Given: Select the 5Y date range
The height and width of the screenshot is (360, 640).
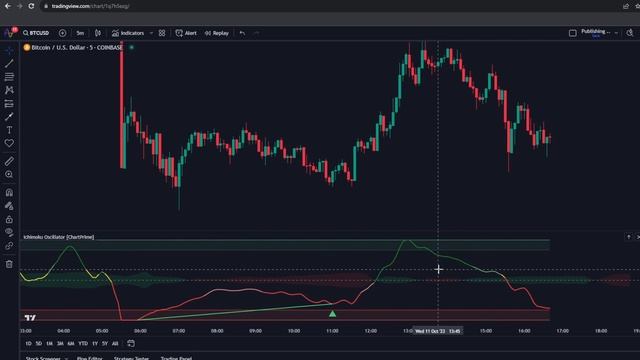Looking at the screenshot, I should [105, 344].
